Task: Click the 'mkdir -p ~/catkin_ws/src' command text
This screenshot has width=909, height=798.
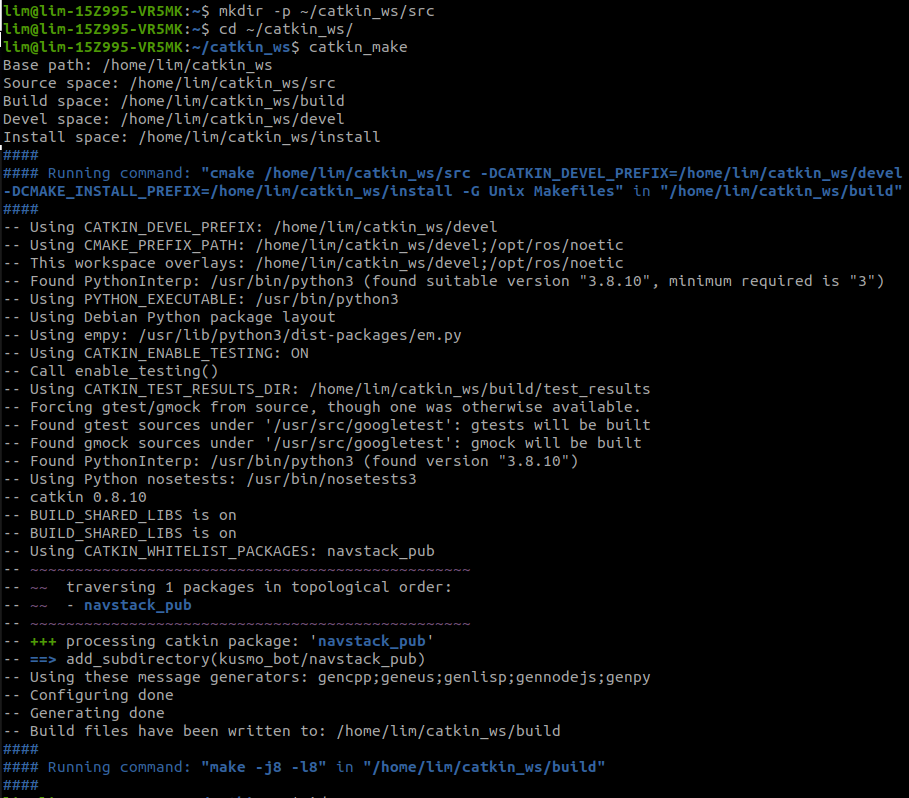Action: (326, 11)
